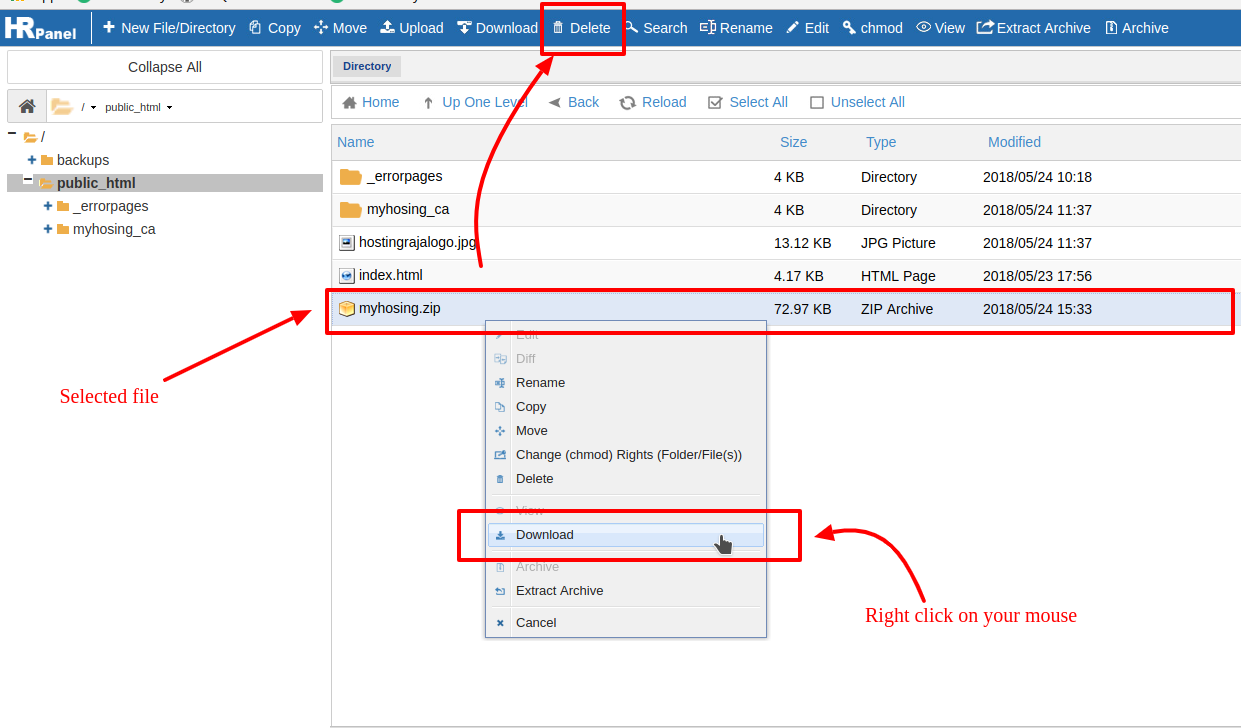Choose Rename from the context menu
The width and height of the screenshot is (1241, 728).
coord(540,383)
